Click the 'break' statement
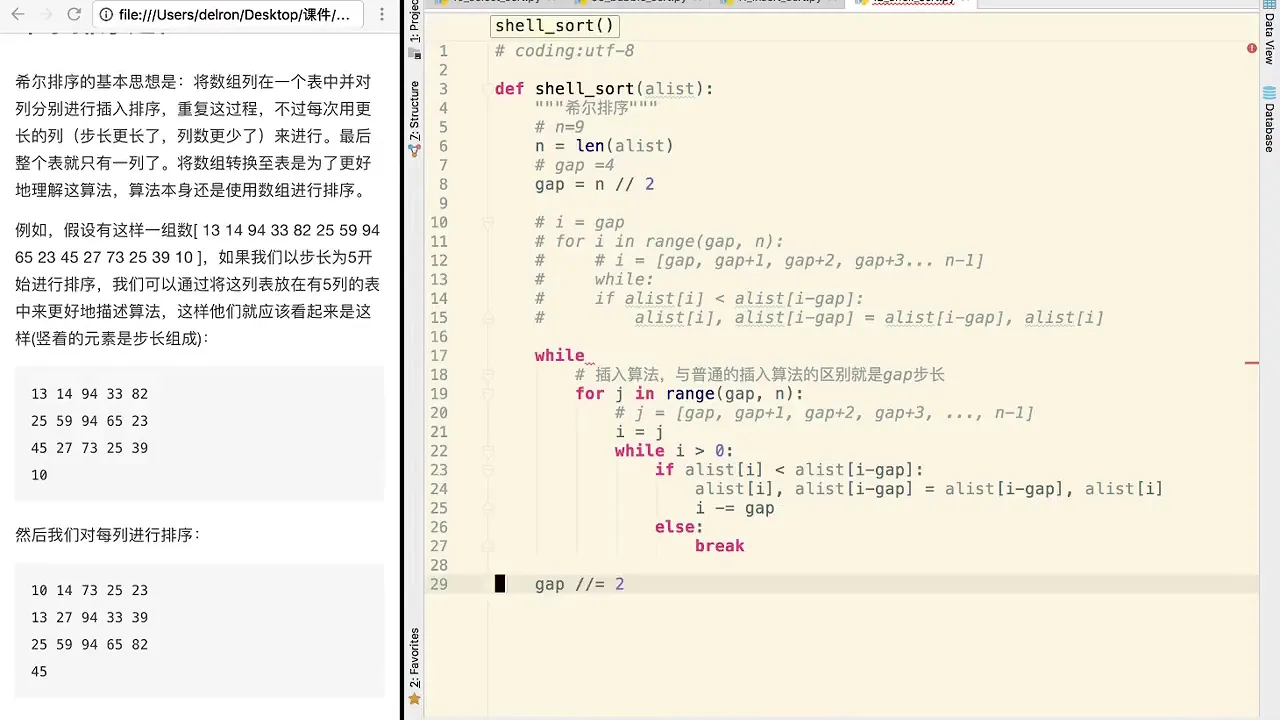 point(719,546)
